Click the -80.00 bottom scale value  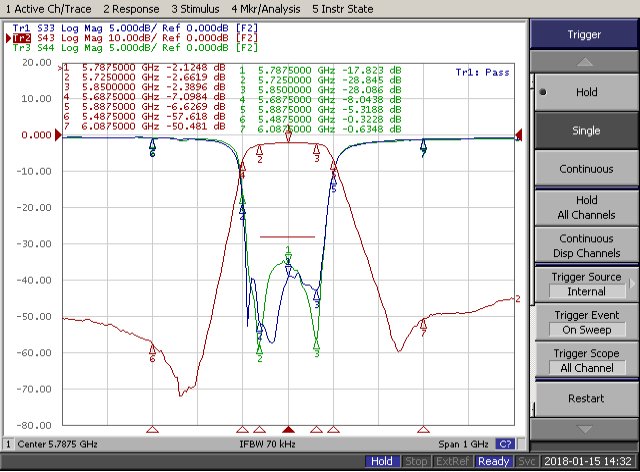(x=34, y=425)
